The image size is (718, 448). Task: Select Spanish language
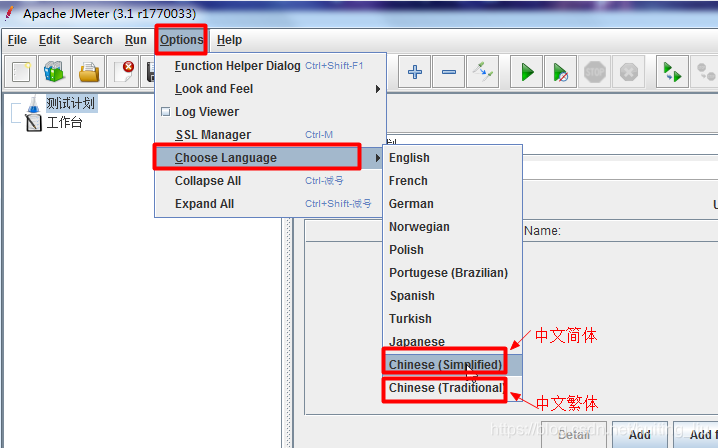point(452,295)
